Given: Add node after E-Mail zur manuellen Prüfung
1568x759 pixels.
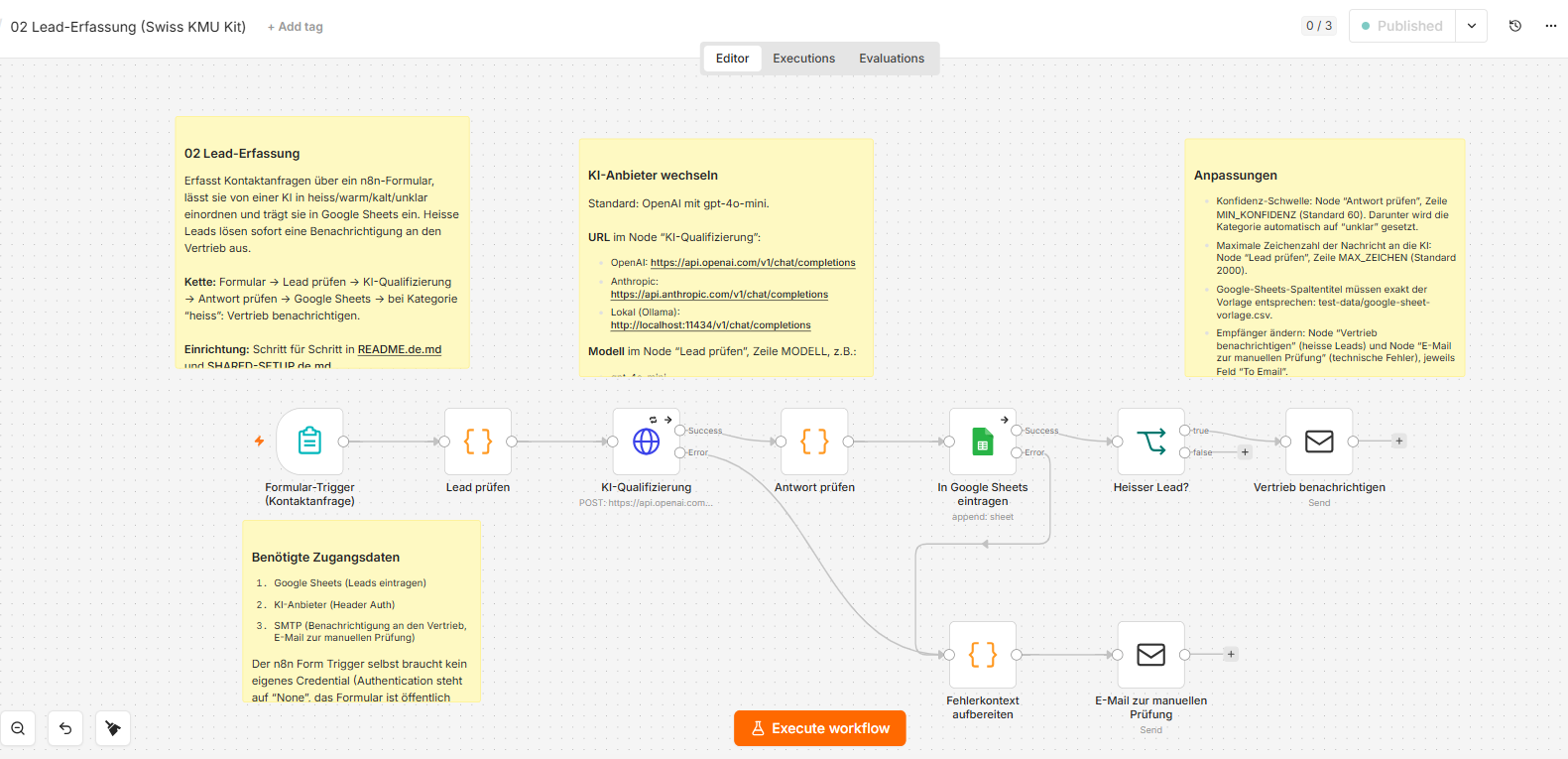Looking at the screenshot, I should [x=1231, y=654].
